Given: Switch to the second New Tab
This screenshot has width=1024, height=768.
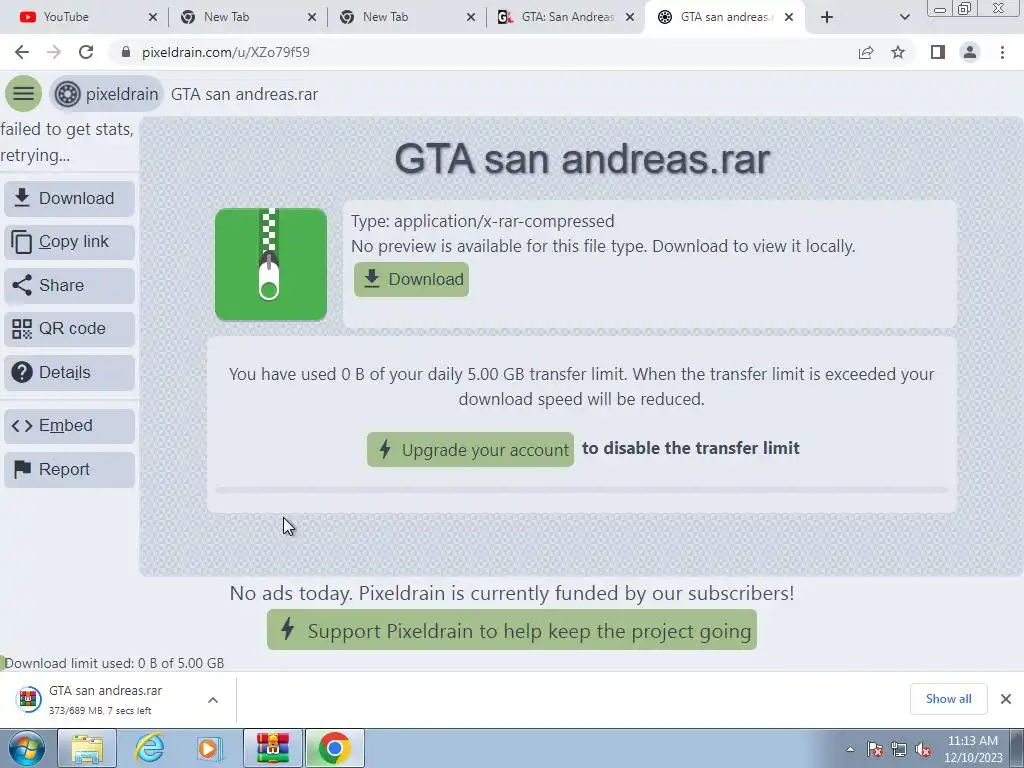Looking at the screenshot, I should 407,17.
